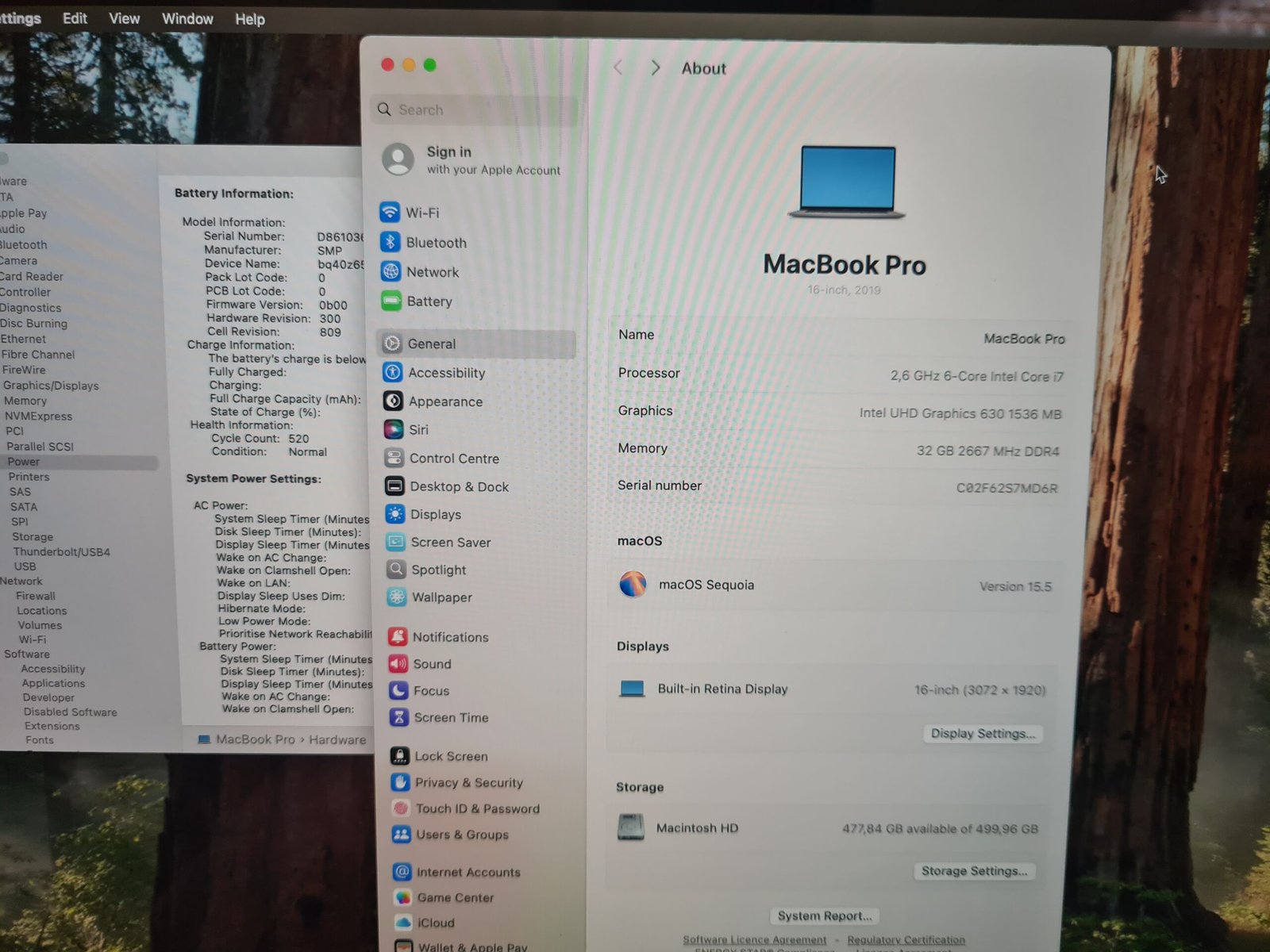Open the Lock Screen icon
This screenshot has width=1270, height=952.
(x=400, y=755)
